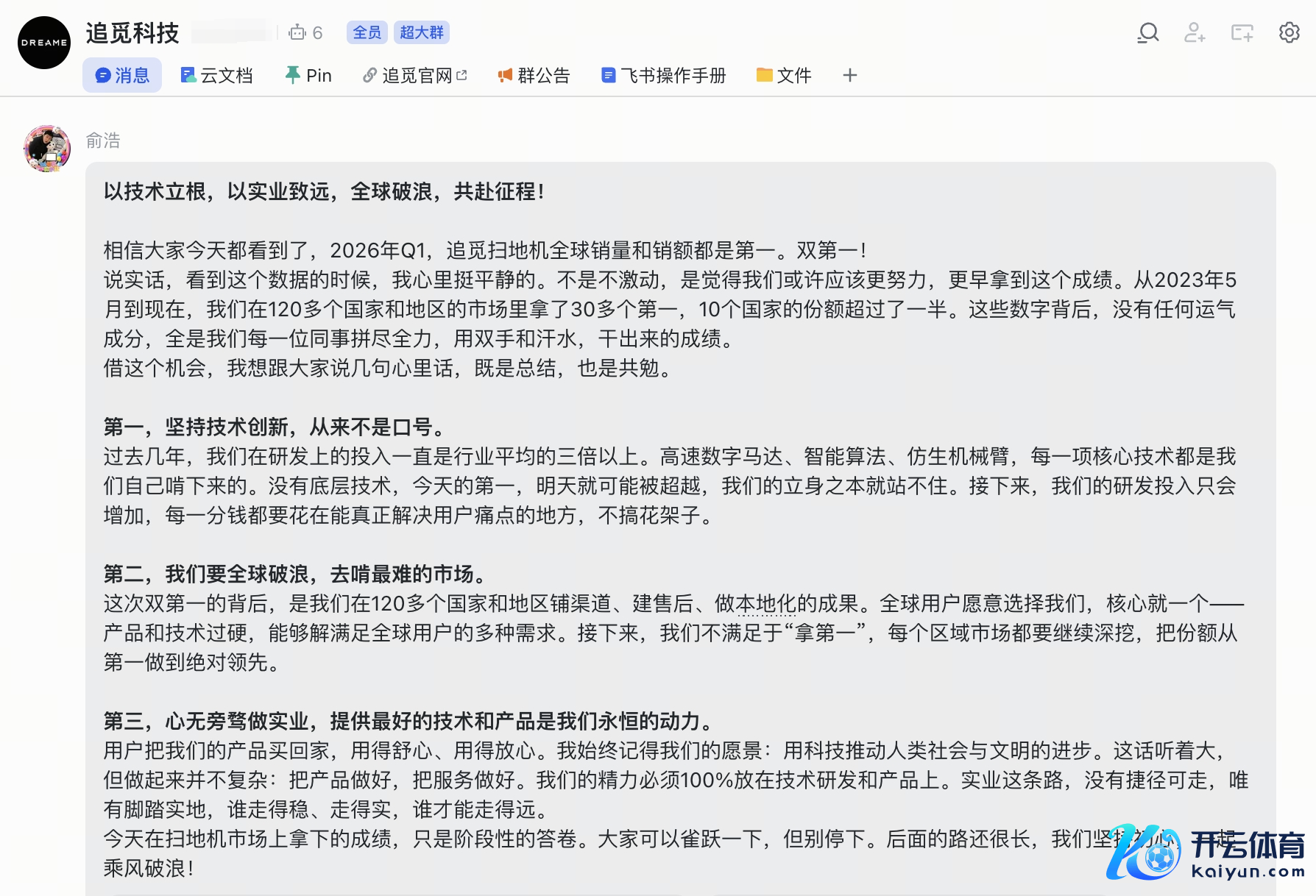Viewport: 1316px width, 896px height.
Task: Search within the chat using magnifier icon
Action: click(1148, 32)
